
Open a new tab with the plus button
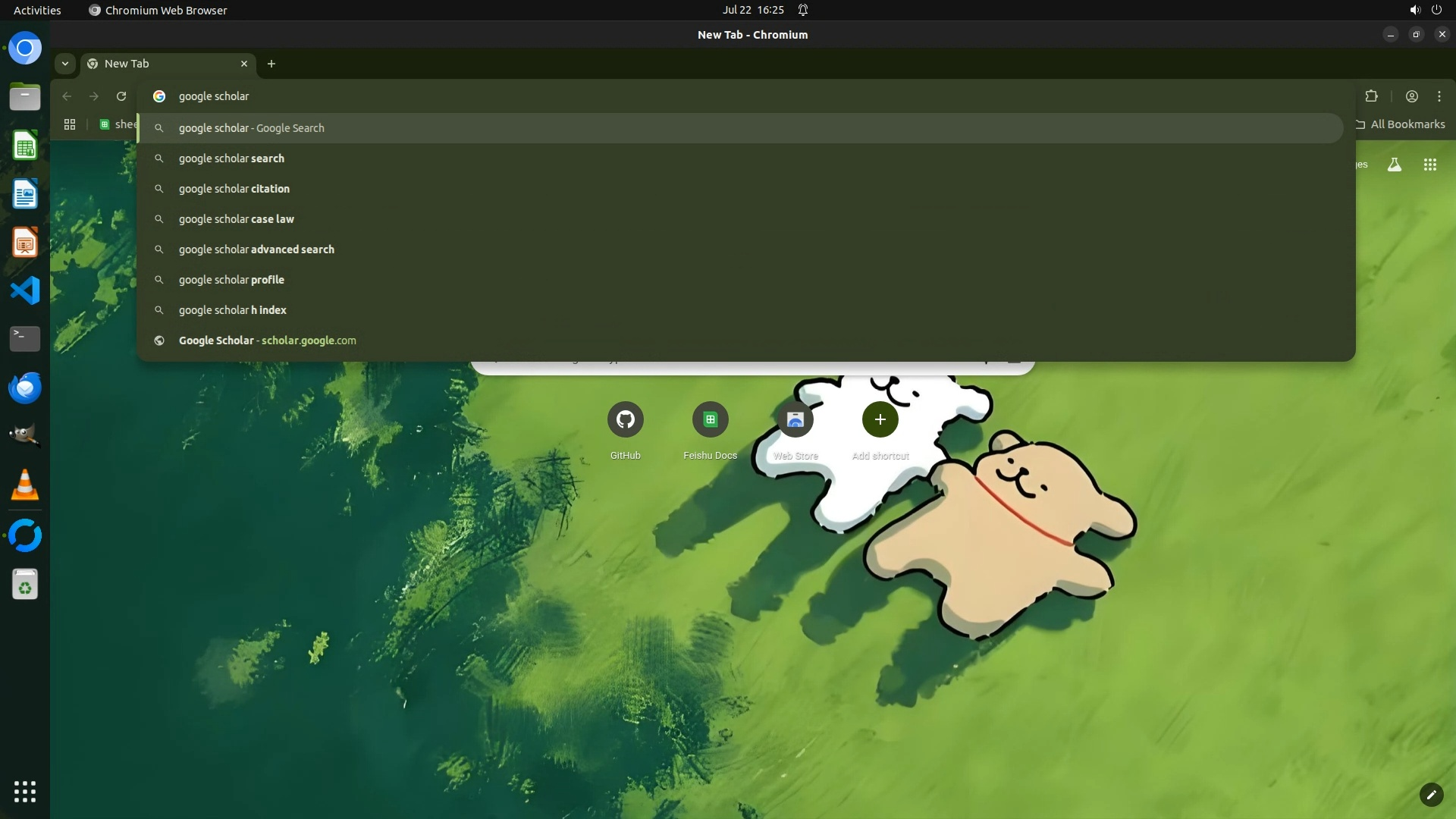271,64
